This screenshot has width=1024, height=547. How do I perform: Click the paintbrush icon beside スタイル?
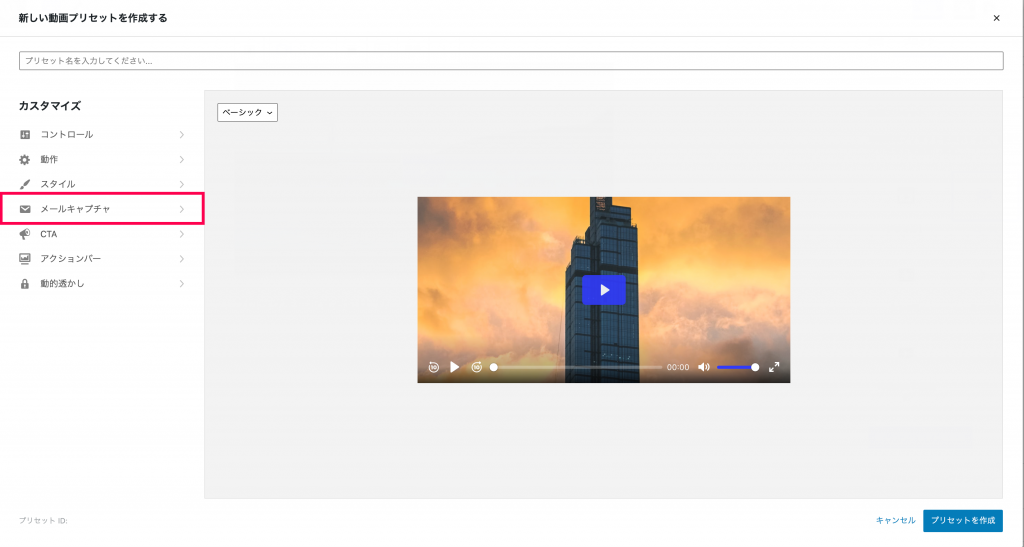click(x=25, y=184)
